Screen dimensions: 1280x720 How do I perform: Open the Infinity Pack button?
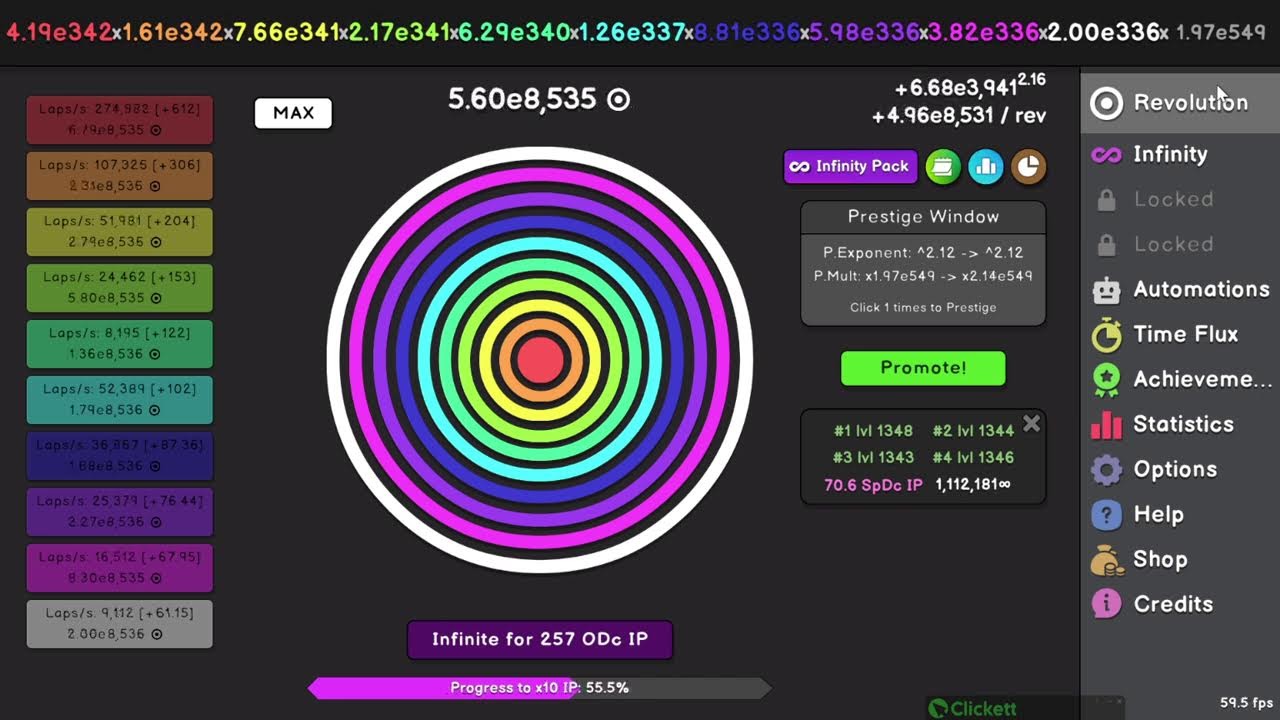850,167
